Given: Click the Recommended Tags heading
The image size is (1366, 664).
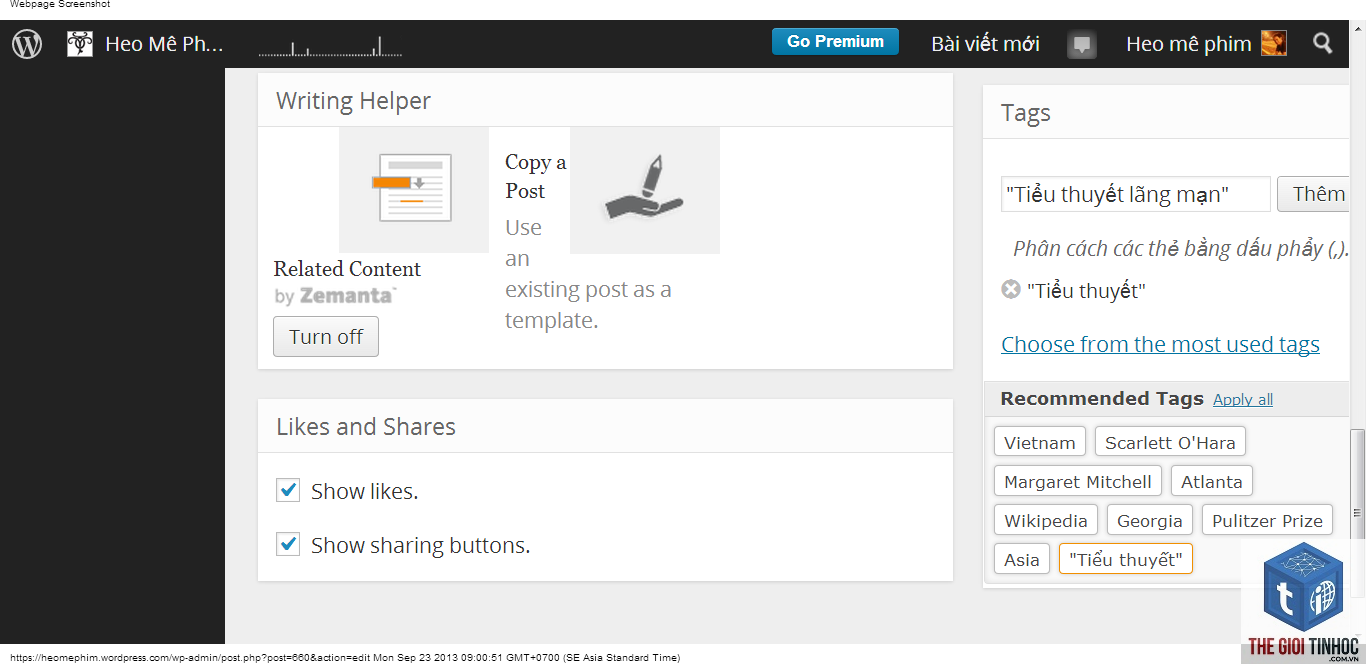Looking at the screenshot, I should [x=1102, y=399].
